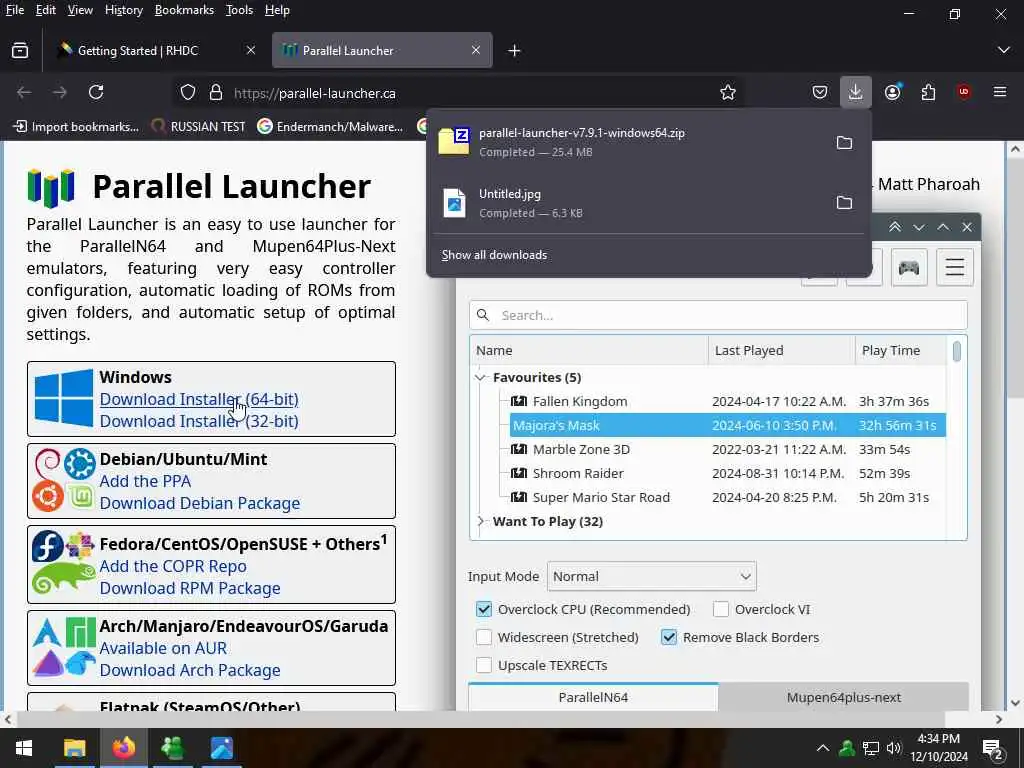Enable the Overclock VI checkbox

(721, 609)
